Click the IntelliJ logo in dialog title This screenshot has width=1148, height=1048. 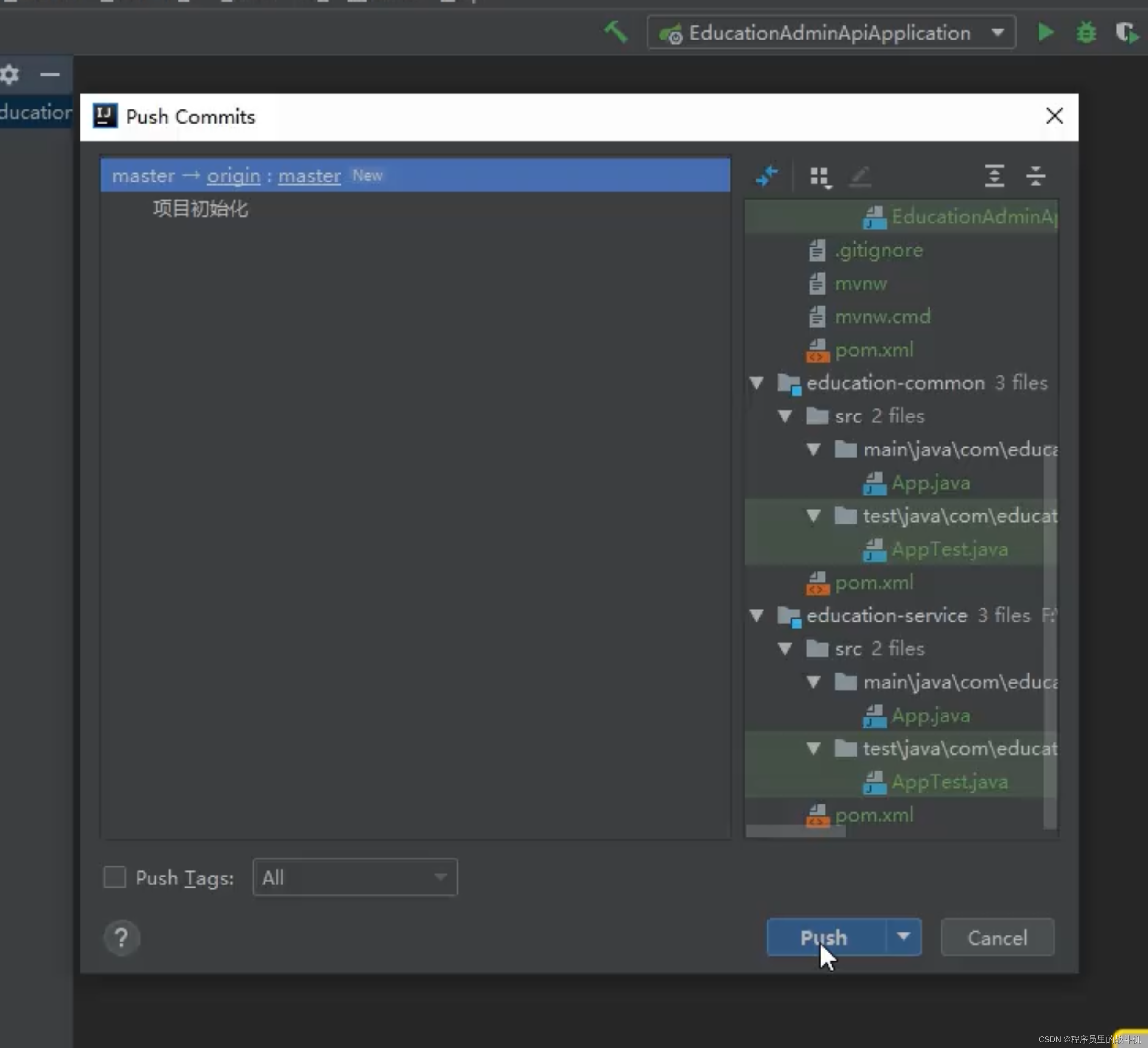(x=105, y=116)
